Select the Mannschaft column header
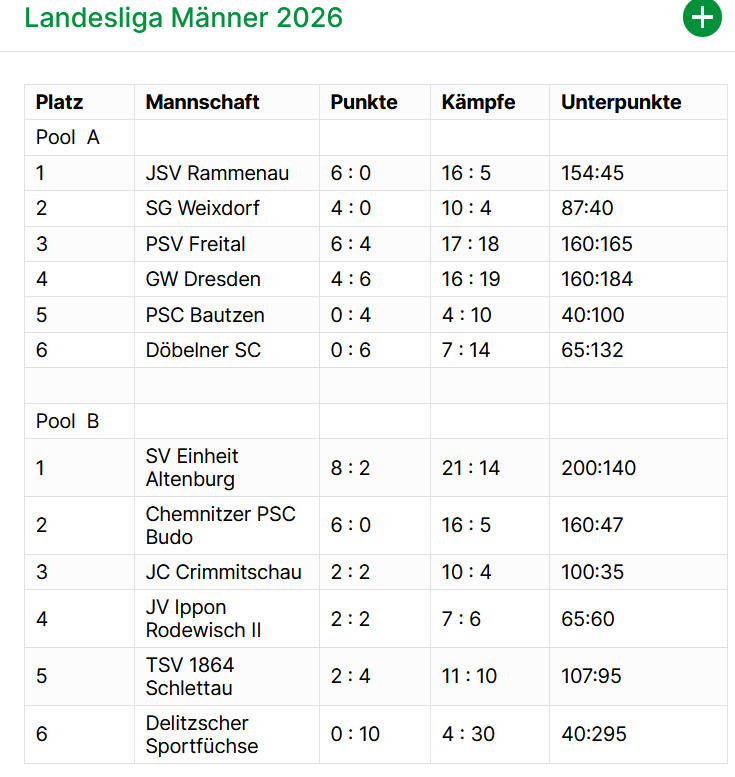This screenshot has width=735, height=777. point(202,102)
